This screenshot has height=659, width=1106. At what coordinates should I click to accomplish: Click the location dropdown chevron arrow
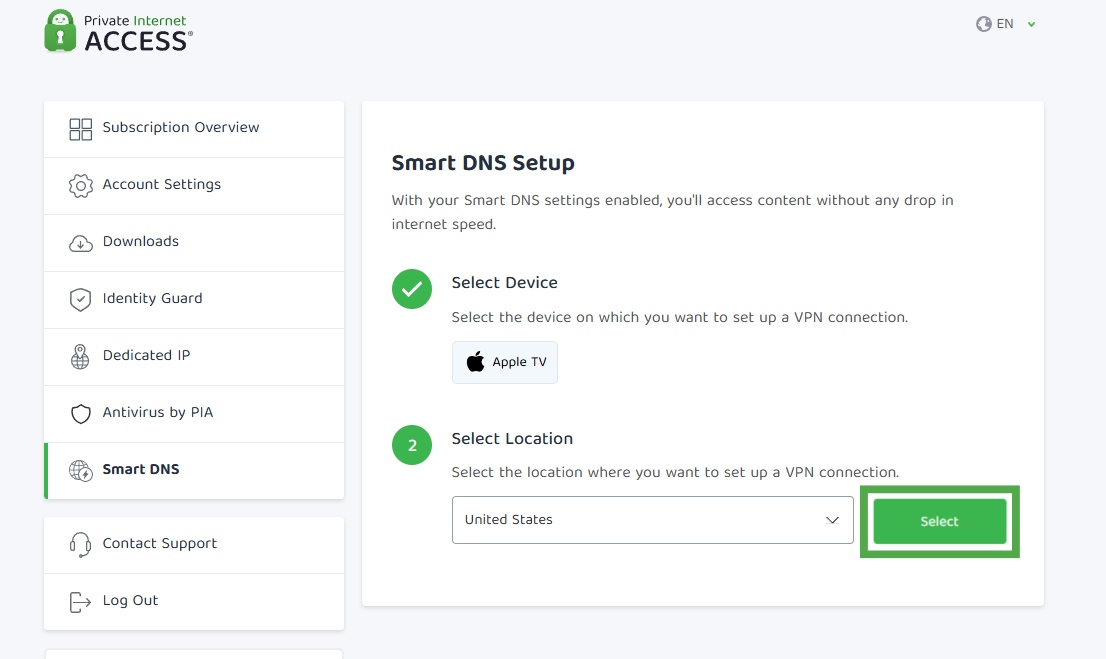[832, 520]
